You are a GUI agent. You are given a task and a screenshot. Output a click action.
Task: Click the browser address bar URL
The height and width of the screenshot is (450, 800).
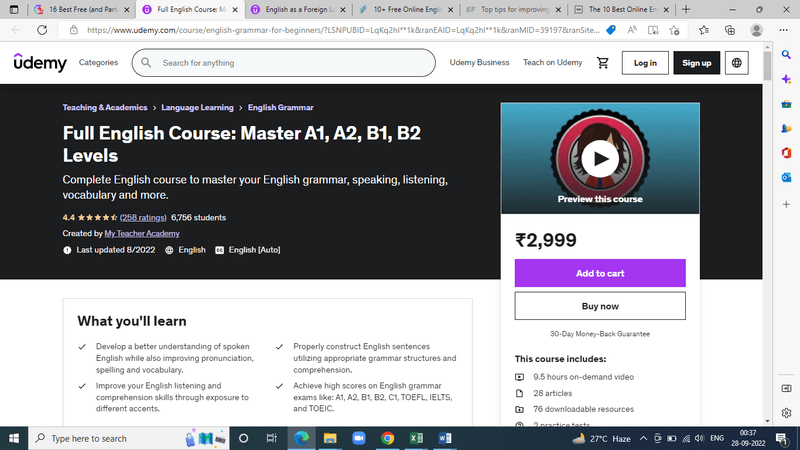coord(343,30)
